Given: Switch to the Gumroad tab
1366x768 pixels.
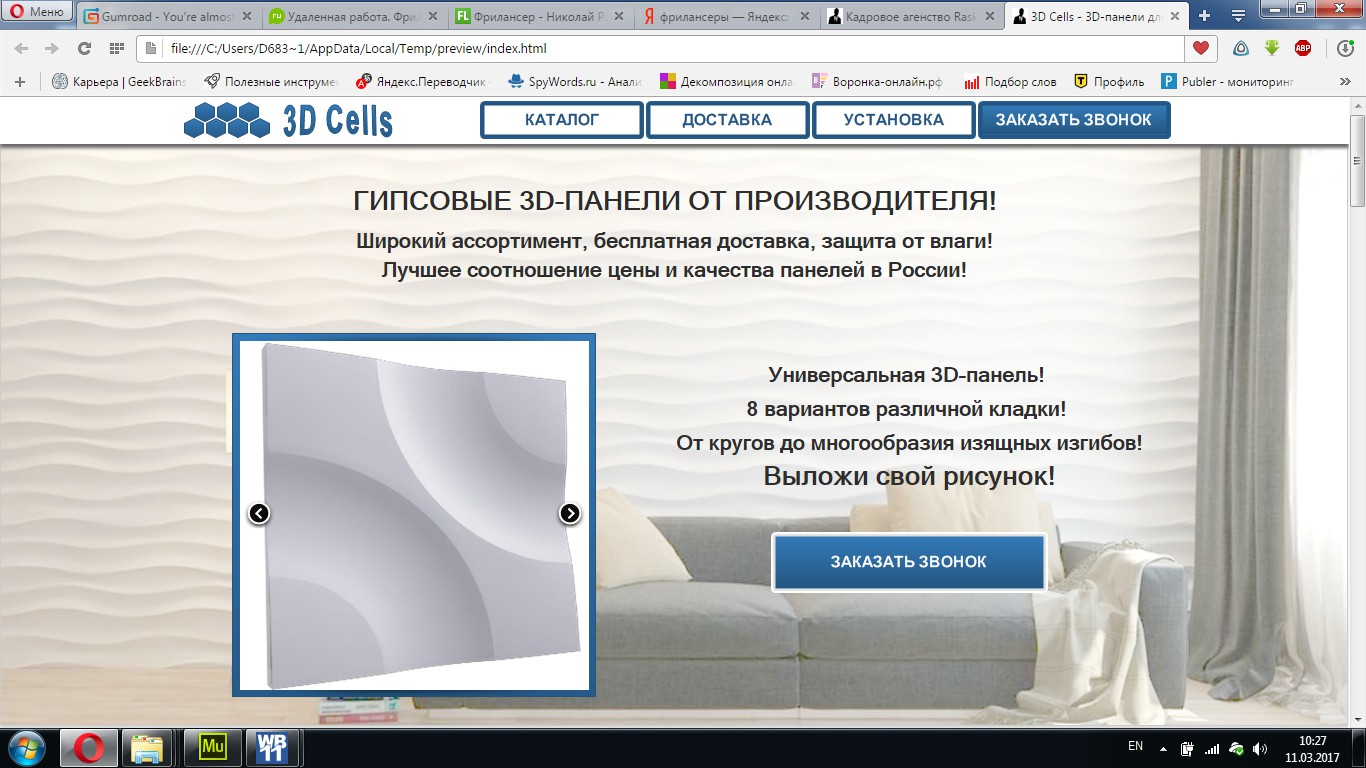Looking at the screenshot, I should point(167,17).
